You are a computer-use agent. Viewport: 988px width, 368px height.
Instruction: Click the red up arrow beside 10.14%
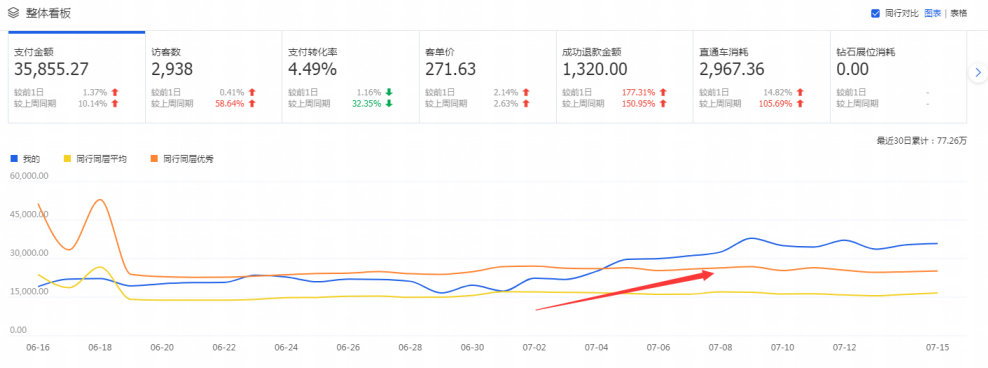click(115, 103)
